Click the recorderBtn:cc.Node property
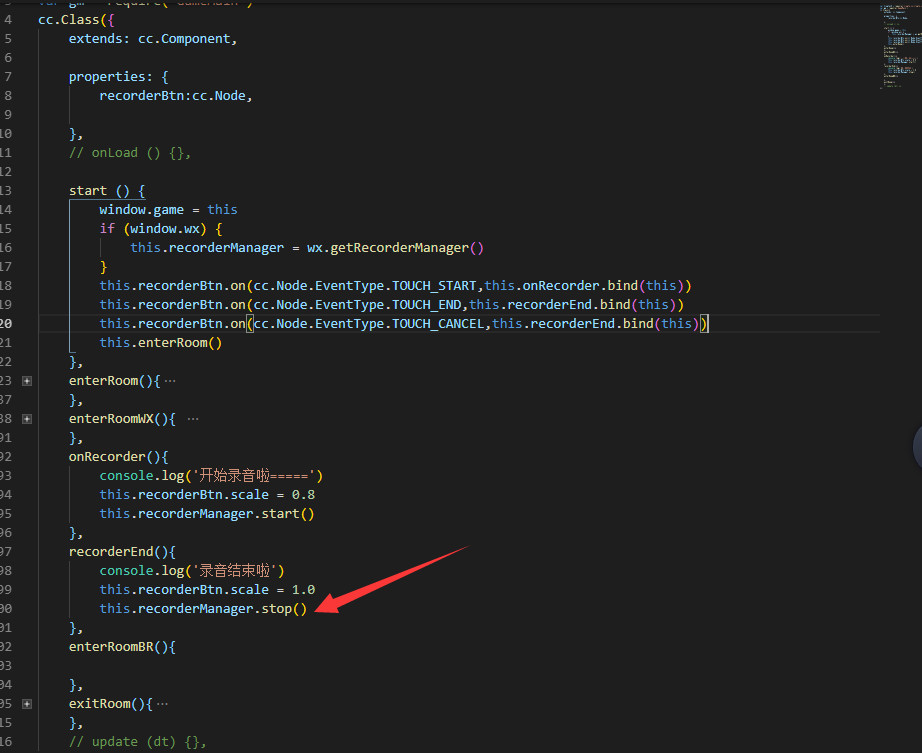The image size is (922, 753). coord(175,96)
